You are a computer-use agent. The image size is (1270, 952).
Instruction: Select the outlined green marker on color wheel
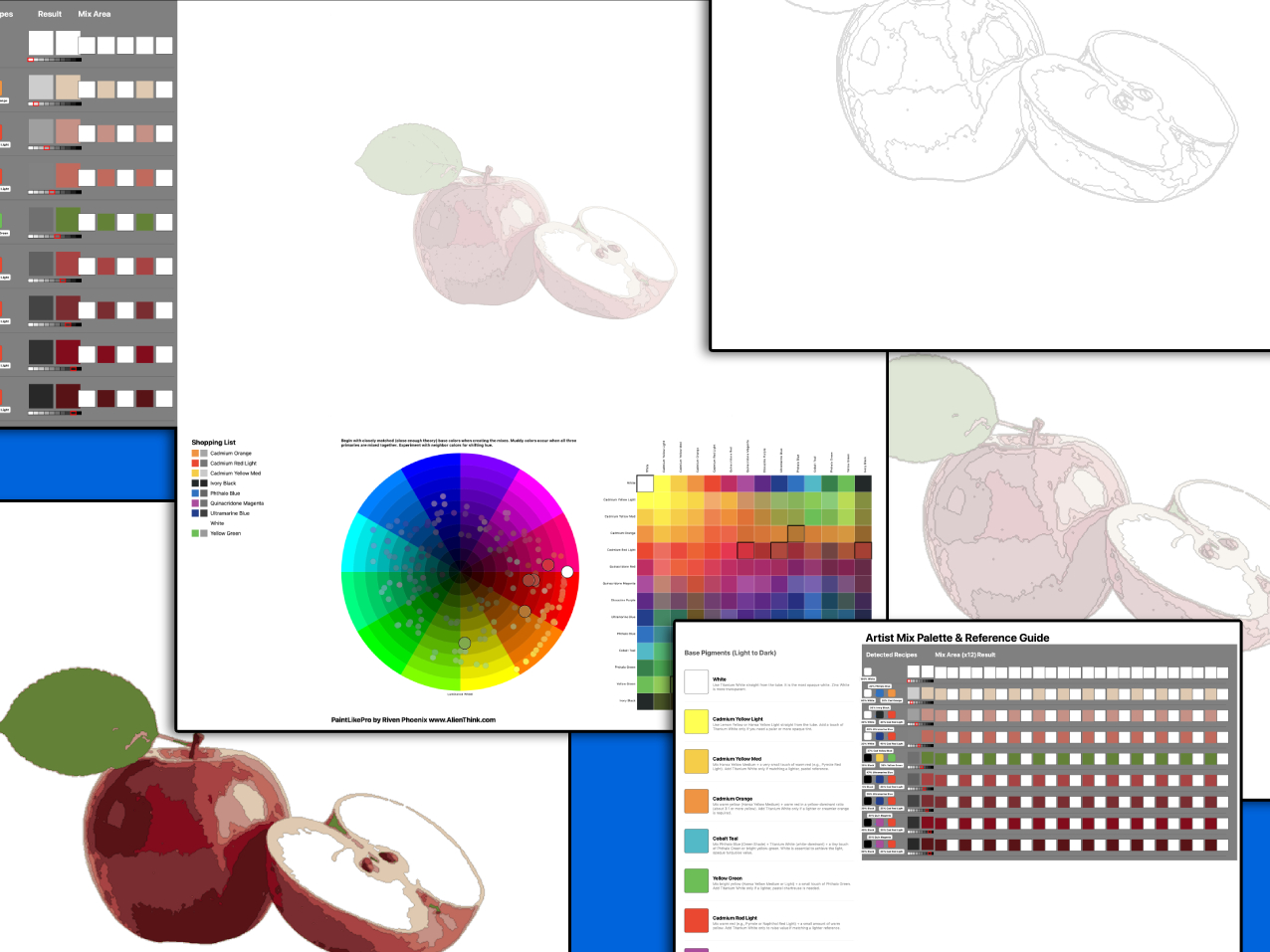pyautogui.click(x=464, y=644)
